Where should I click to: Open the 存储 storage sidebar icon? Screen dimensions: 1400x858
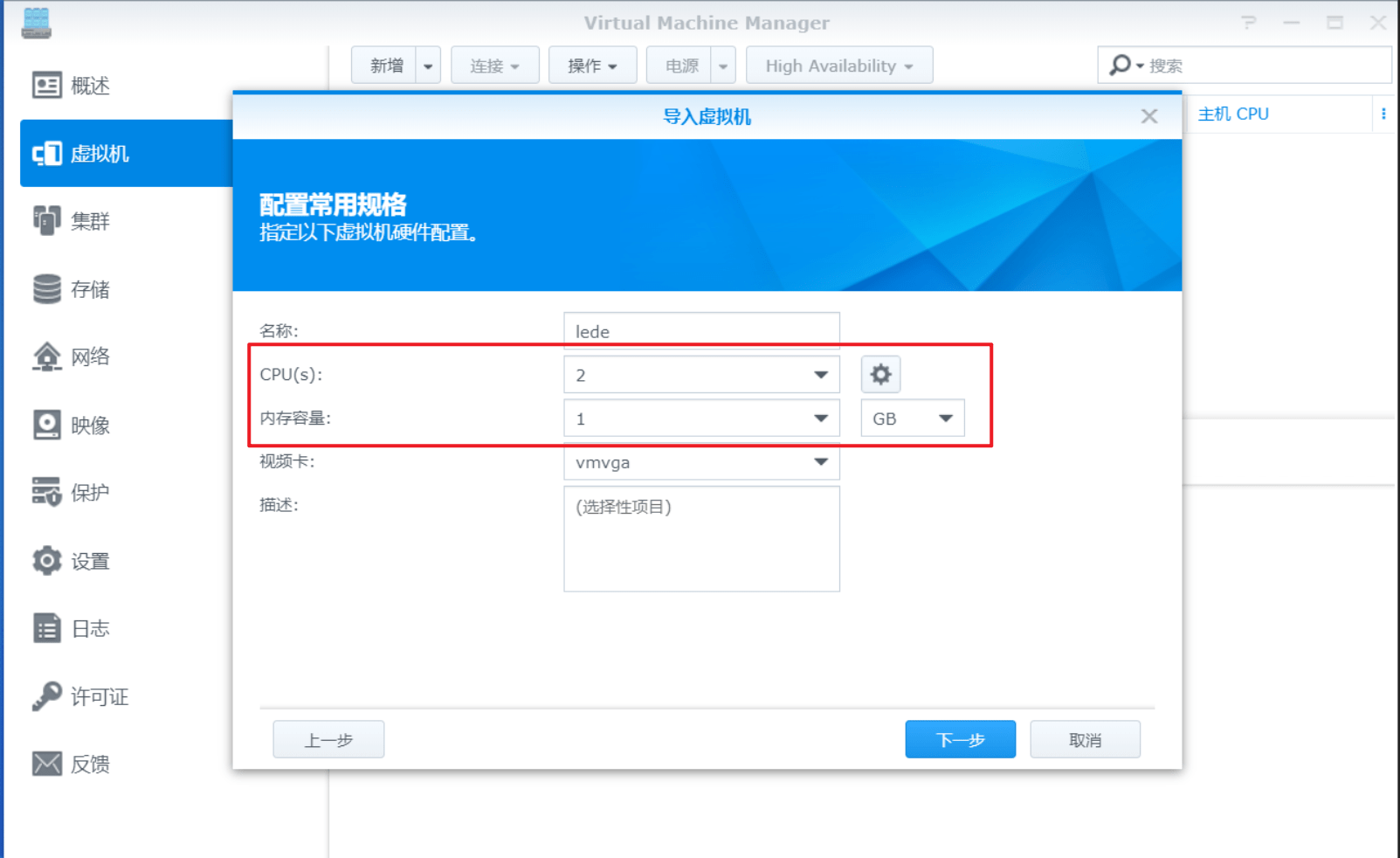pyautogui.click(x=47, y=289)
